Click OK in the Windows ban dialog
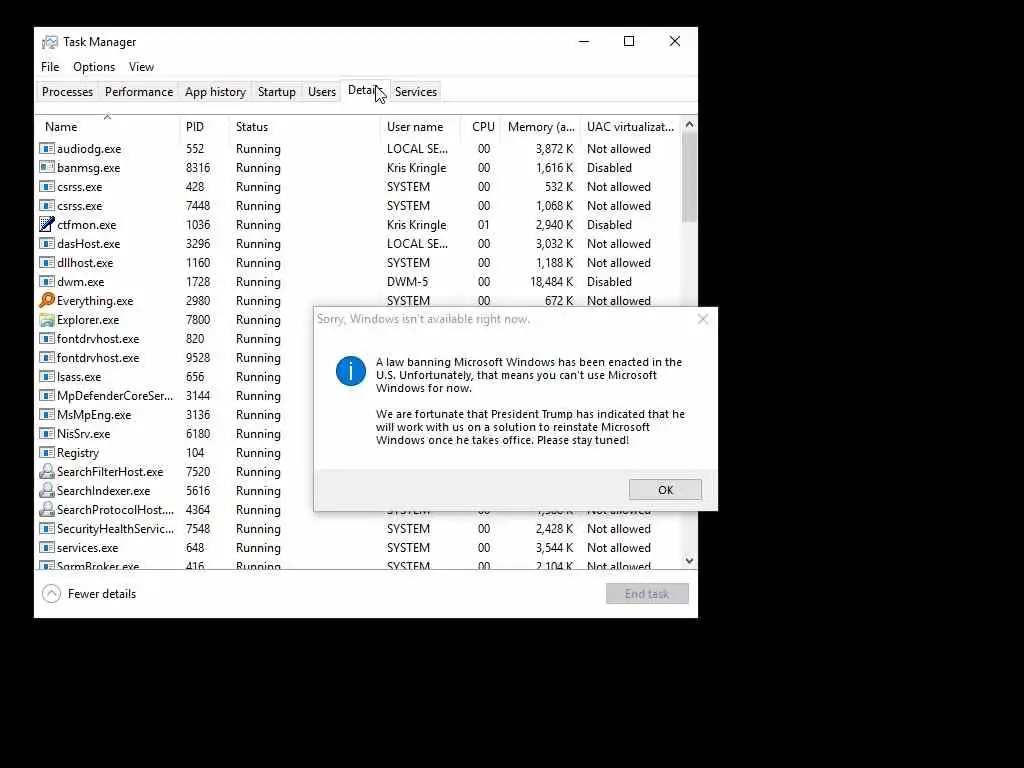Viewport: 1024px width, 768px height. [x=665, y=490]
